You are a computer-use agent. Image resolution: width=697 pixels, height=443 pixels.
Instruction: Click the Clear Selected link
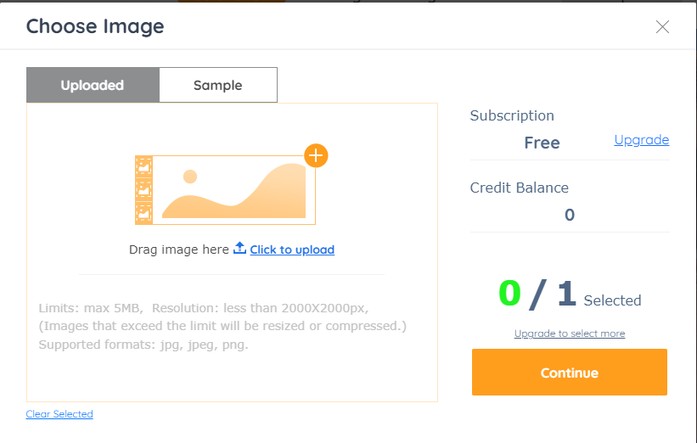coord(60,414)
